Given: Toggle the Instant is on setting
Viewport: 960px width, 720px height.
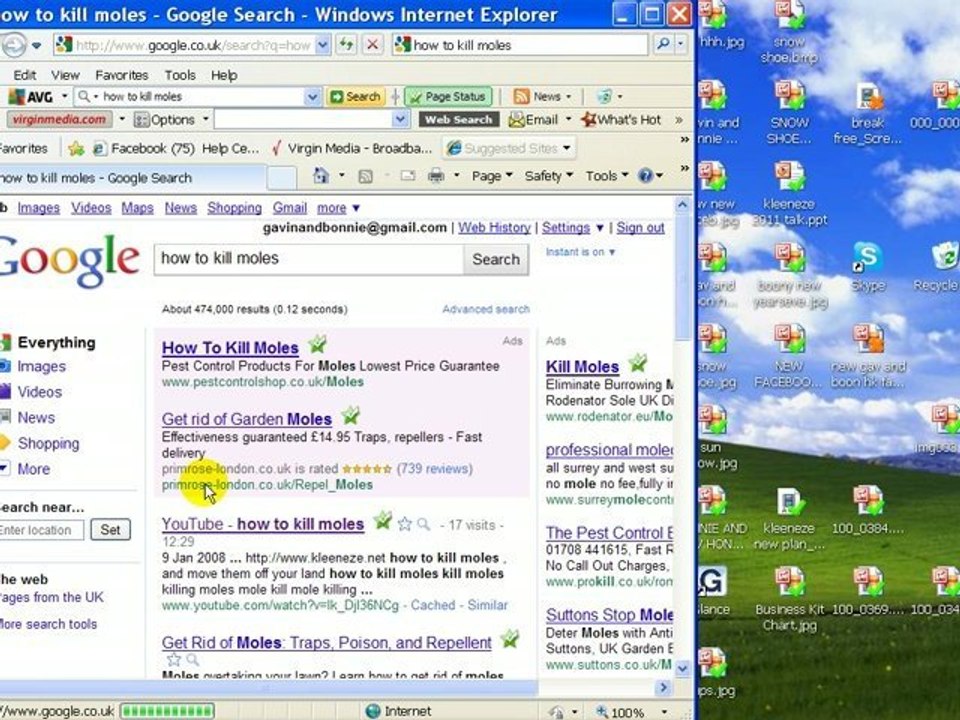Looking at the screenshot, I should pyautogui.click(x=580, y=252).
